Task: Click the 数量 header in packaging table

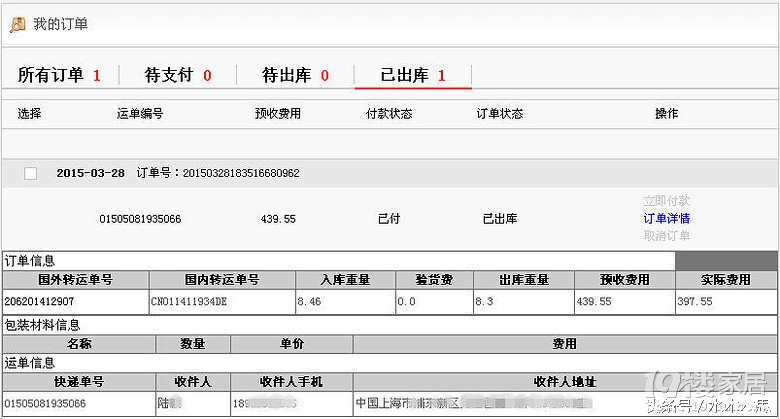Action: [193, 344]
